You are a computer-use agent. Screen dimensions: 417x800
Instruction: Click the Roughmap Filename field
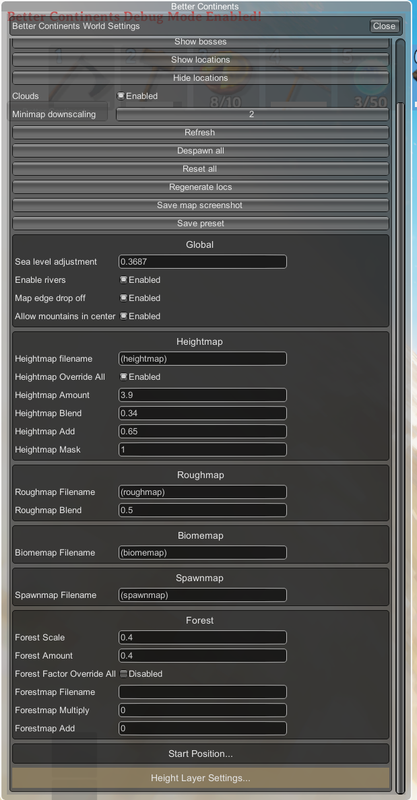(x=202, y=492)
